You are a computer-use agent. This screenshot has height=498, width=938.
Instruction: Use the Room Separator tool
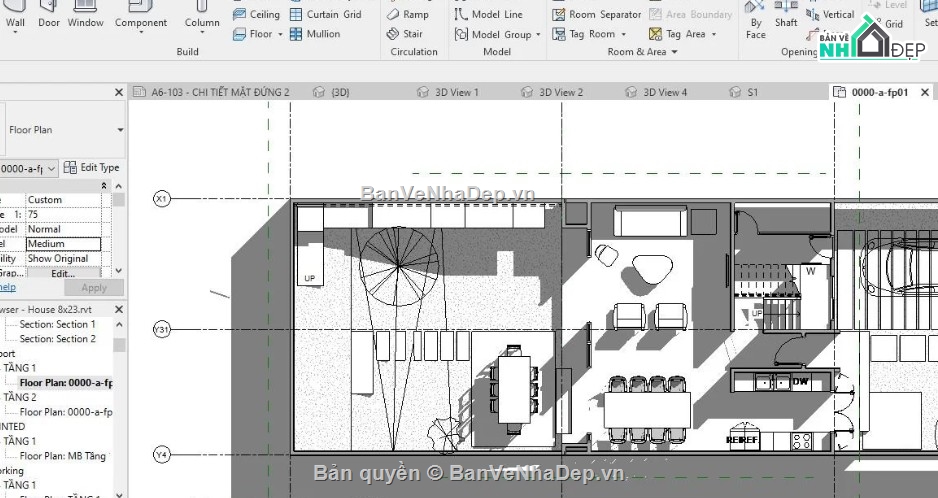pos(596,14)
